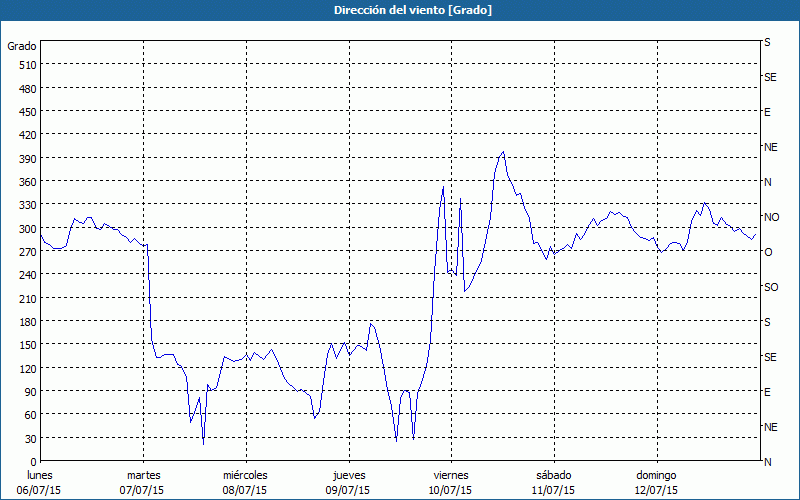
Task: Click the "O" compass label on right axis
Action: pyautogui.click(x=768, y=252)
